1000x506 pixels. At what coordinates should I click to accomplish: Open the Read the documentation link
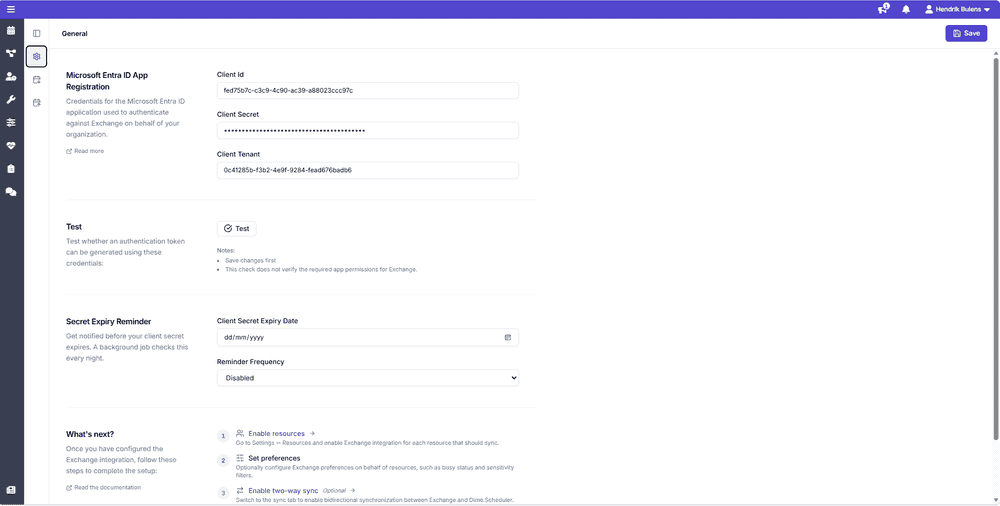(x=103, y=487)
